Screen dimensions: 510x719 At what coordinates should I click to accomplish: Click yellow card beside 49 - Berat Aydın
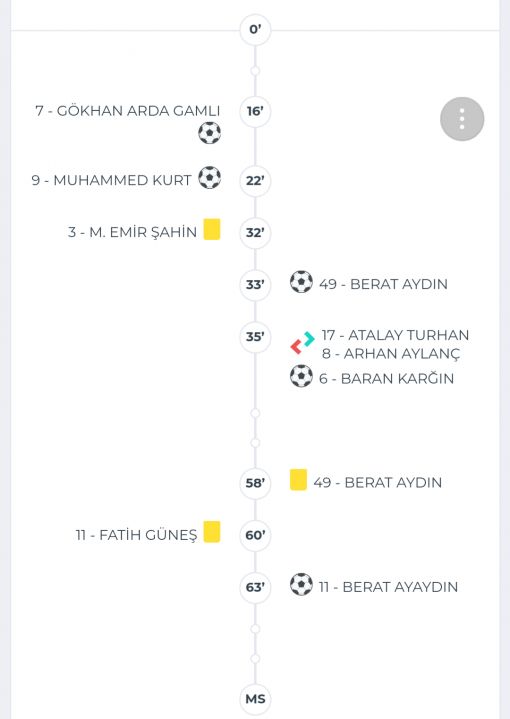click(x=298, y=480)
